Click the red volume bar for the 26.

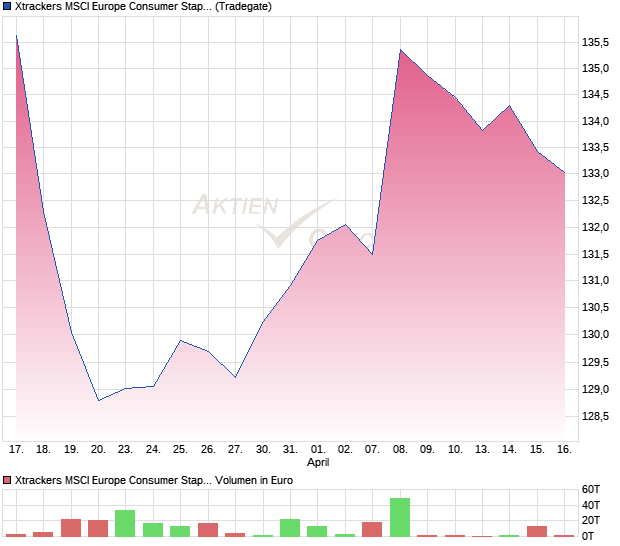coord(208,530)
